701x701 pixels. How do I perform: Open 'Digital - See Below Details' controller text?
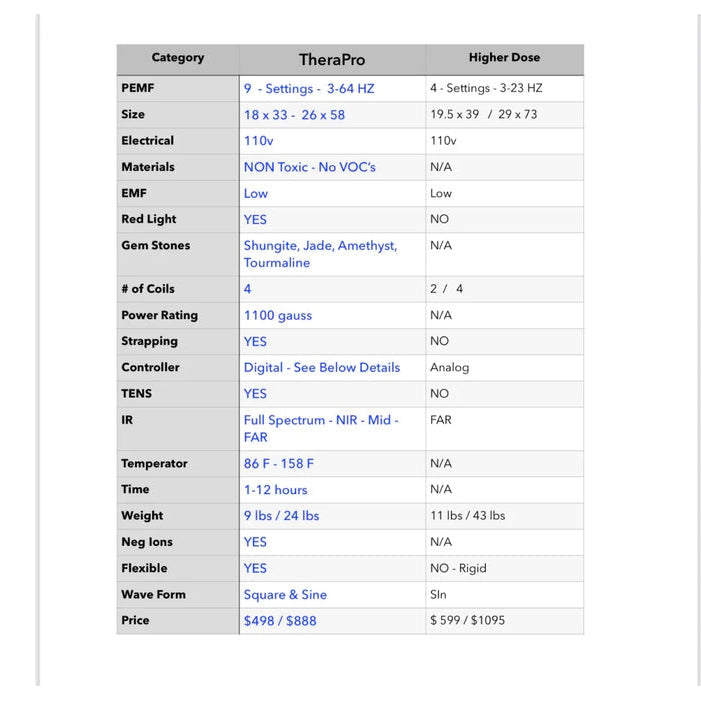[322, 367]
